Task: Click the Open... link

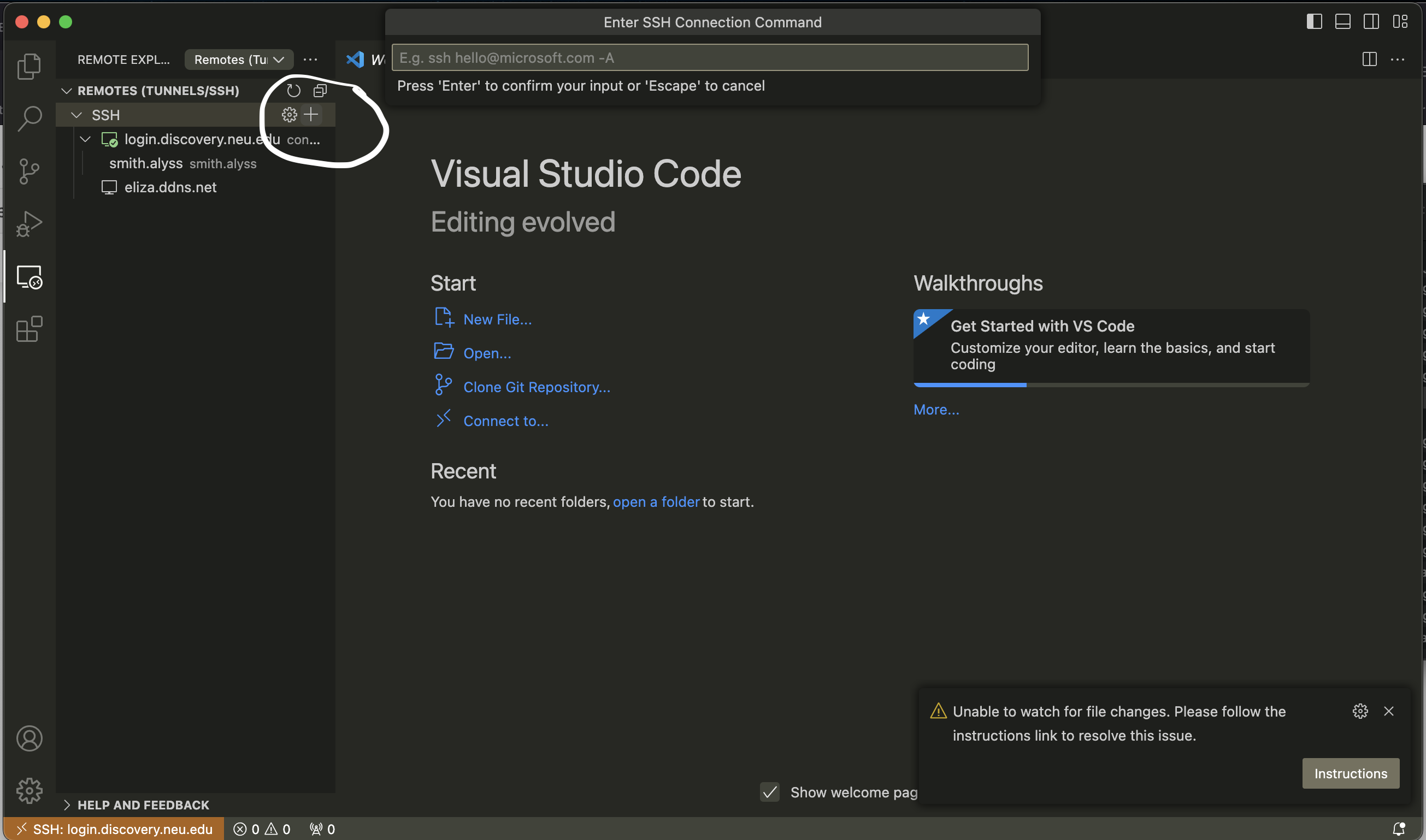Action: click(x=487, y=353)
